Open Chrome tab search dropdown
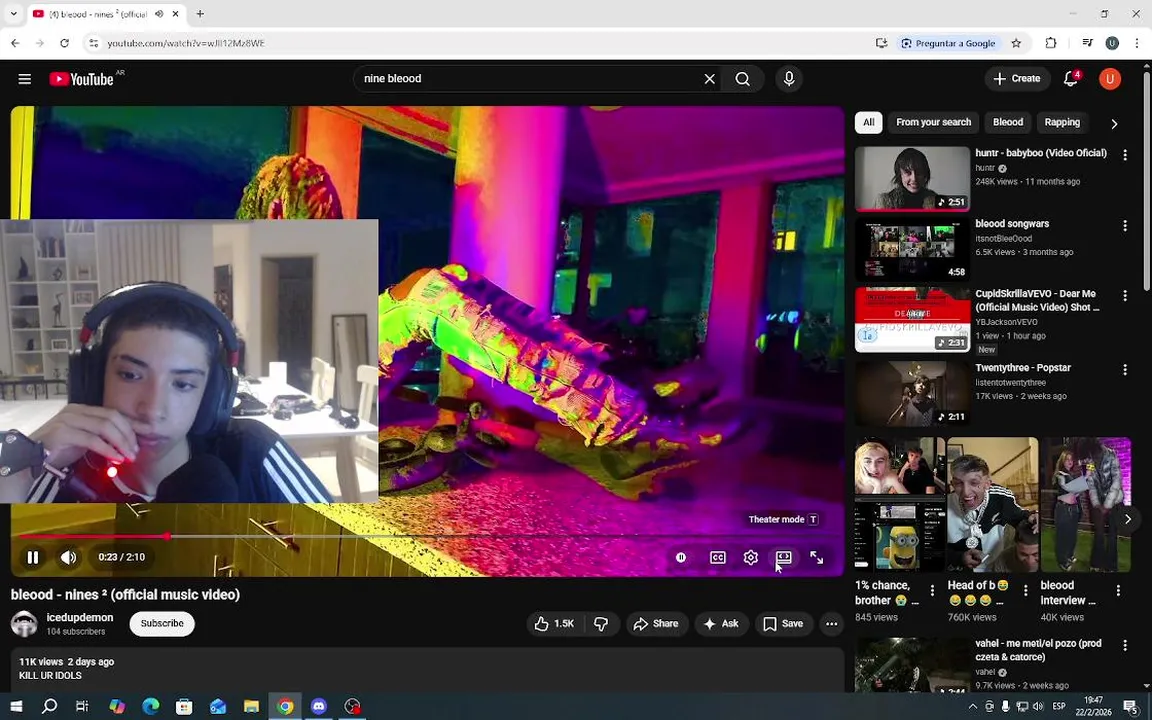1152x720 pixels. tap(13, 14)
